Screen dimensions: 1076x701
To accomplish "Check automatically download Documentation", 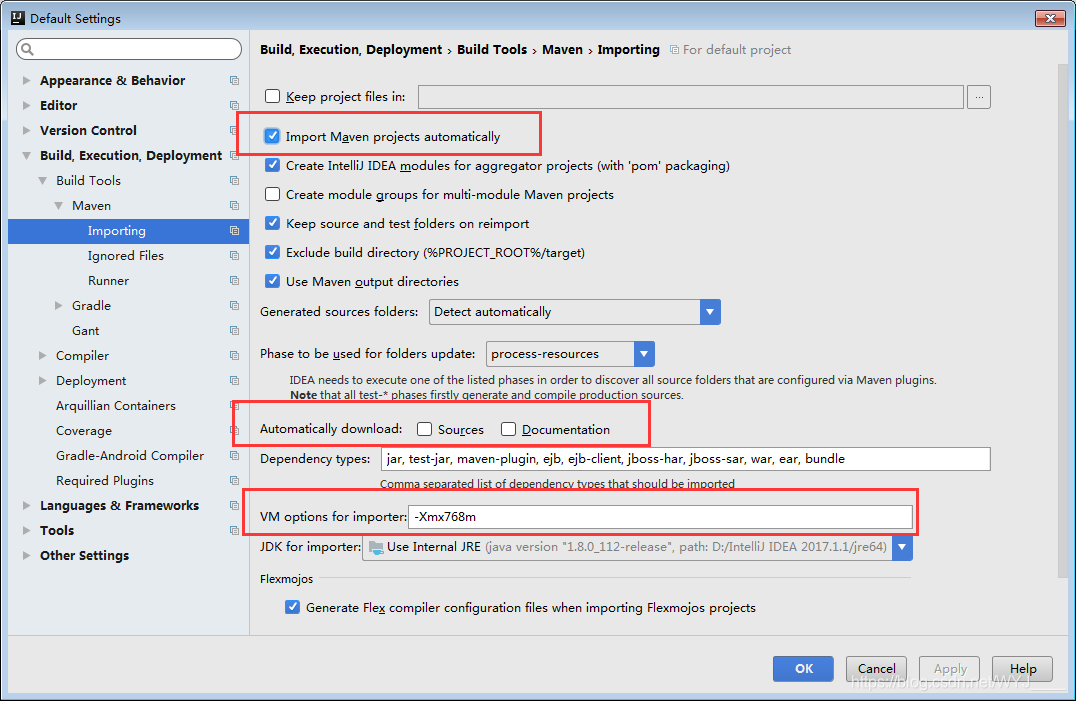I will 508,429.
